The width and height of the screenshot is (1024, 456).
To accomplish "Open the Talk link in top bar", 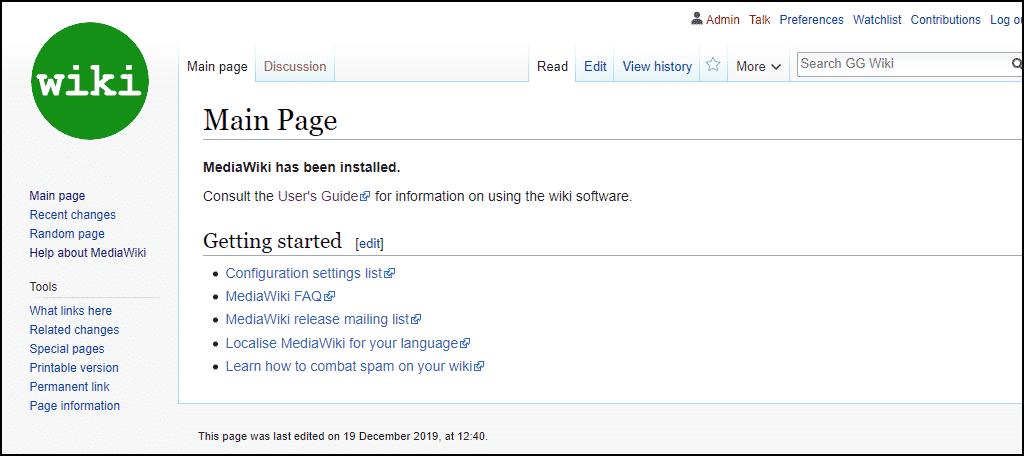I will point(760,20).
